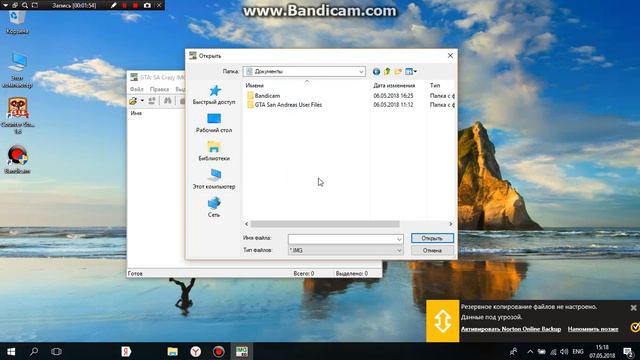Go up one folder level

coord(387,71)
